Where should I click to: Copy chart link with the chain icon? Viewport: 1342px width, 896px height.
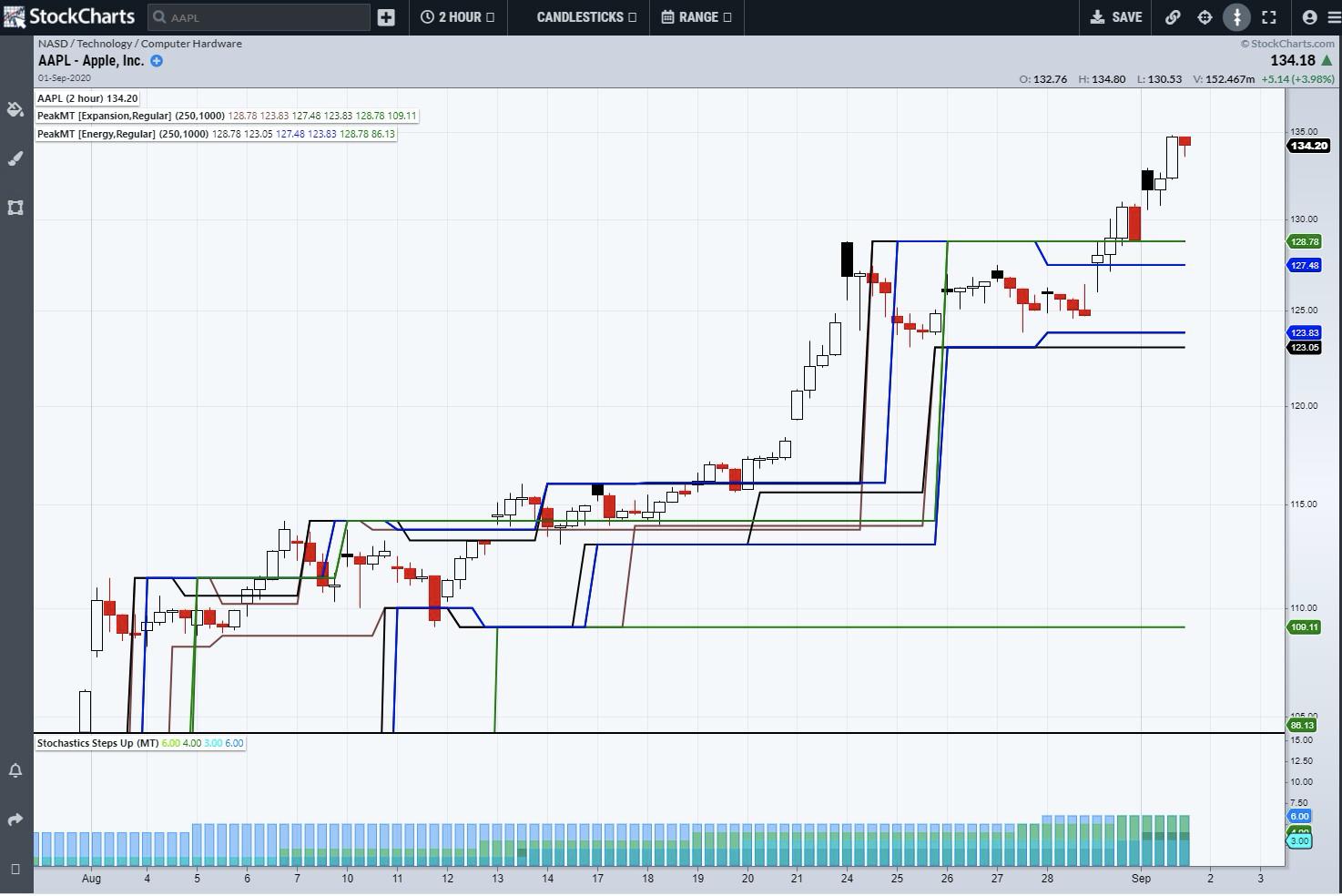1173,17
